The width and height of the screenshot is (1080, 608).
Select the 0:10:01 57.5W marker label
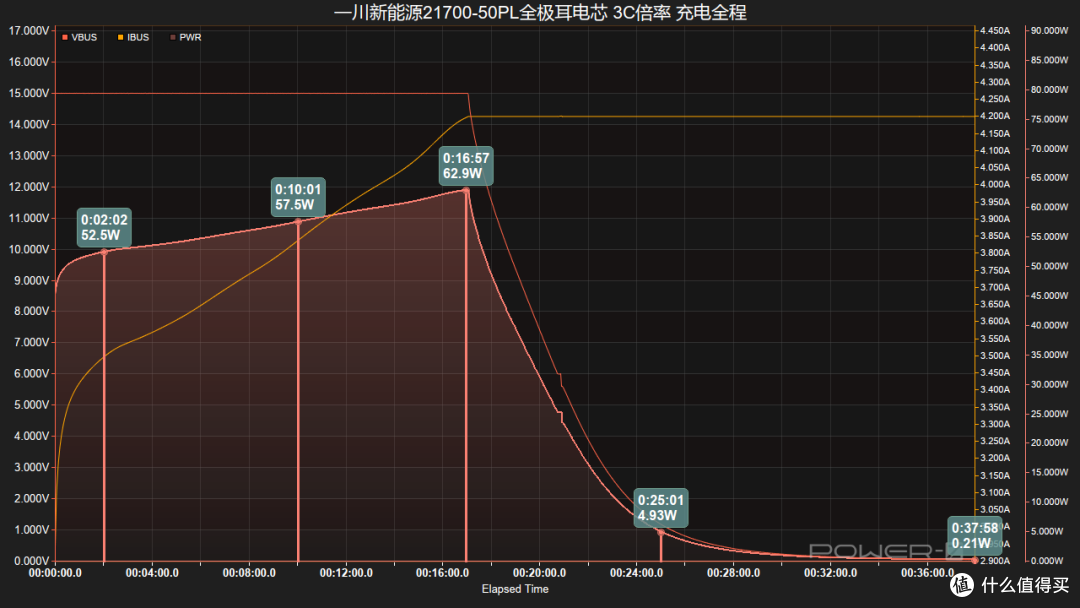click(298, 197)
